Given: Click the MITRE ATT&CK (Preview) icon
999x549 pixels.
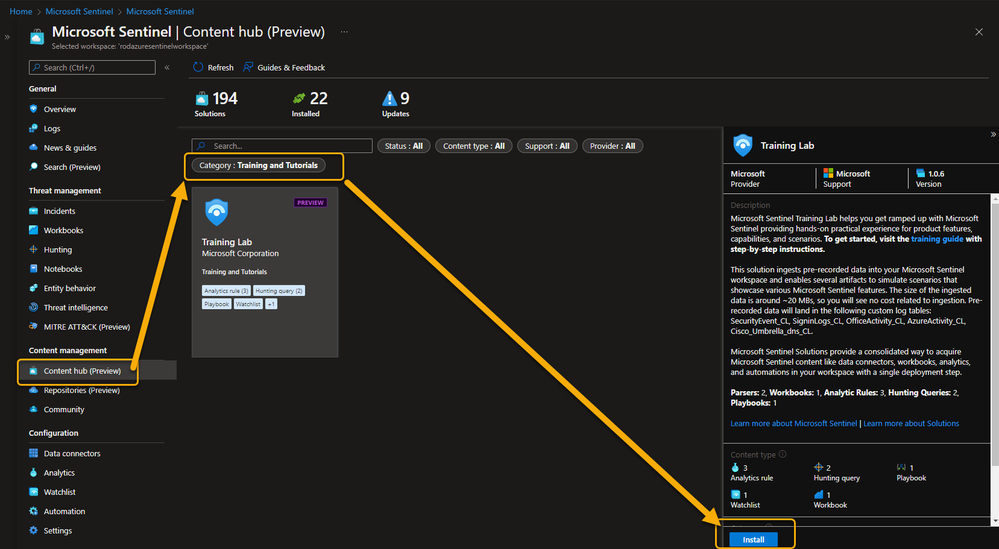Looking at the screenshot, I should (x=34, y=326).
